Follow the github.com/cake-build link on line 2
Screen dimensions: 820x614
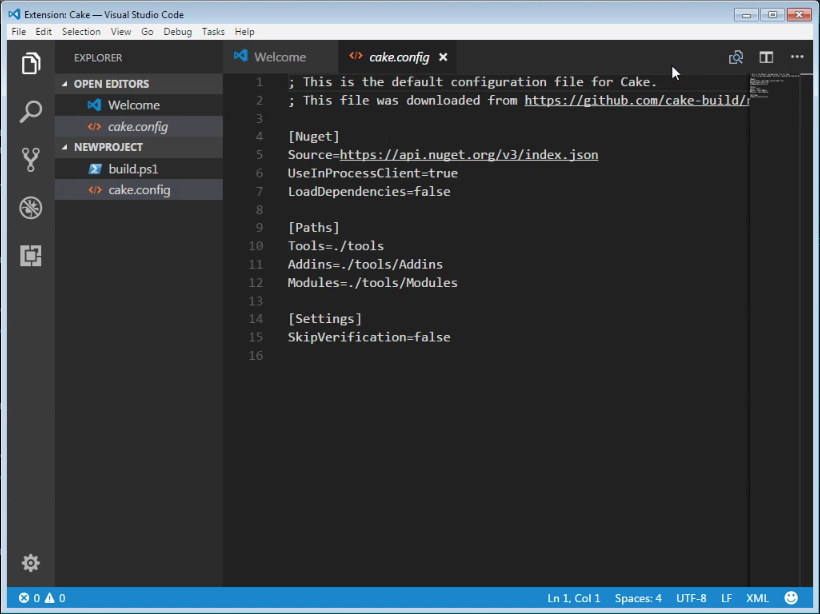coord(637,100)
